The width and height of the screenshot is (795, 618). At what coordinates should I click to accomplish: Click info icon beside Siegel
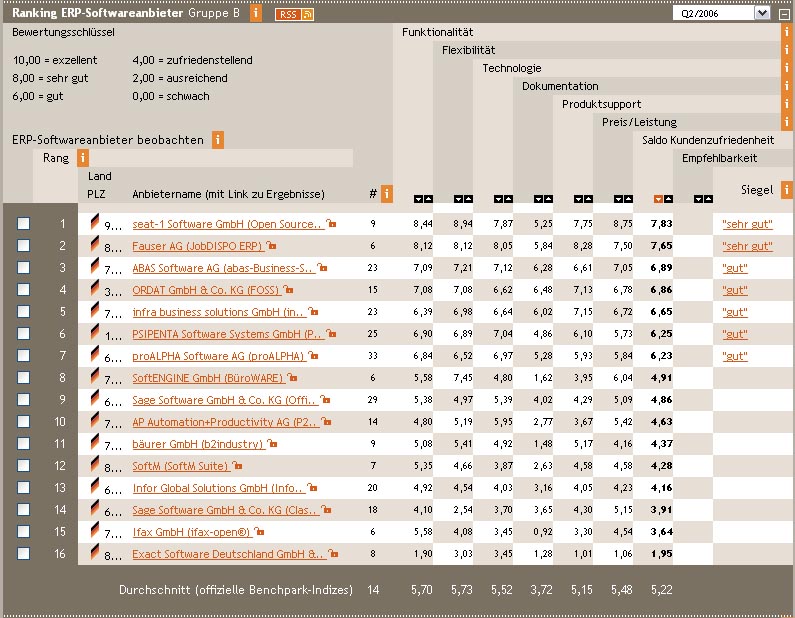[786, 189]
